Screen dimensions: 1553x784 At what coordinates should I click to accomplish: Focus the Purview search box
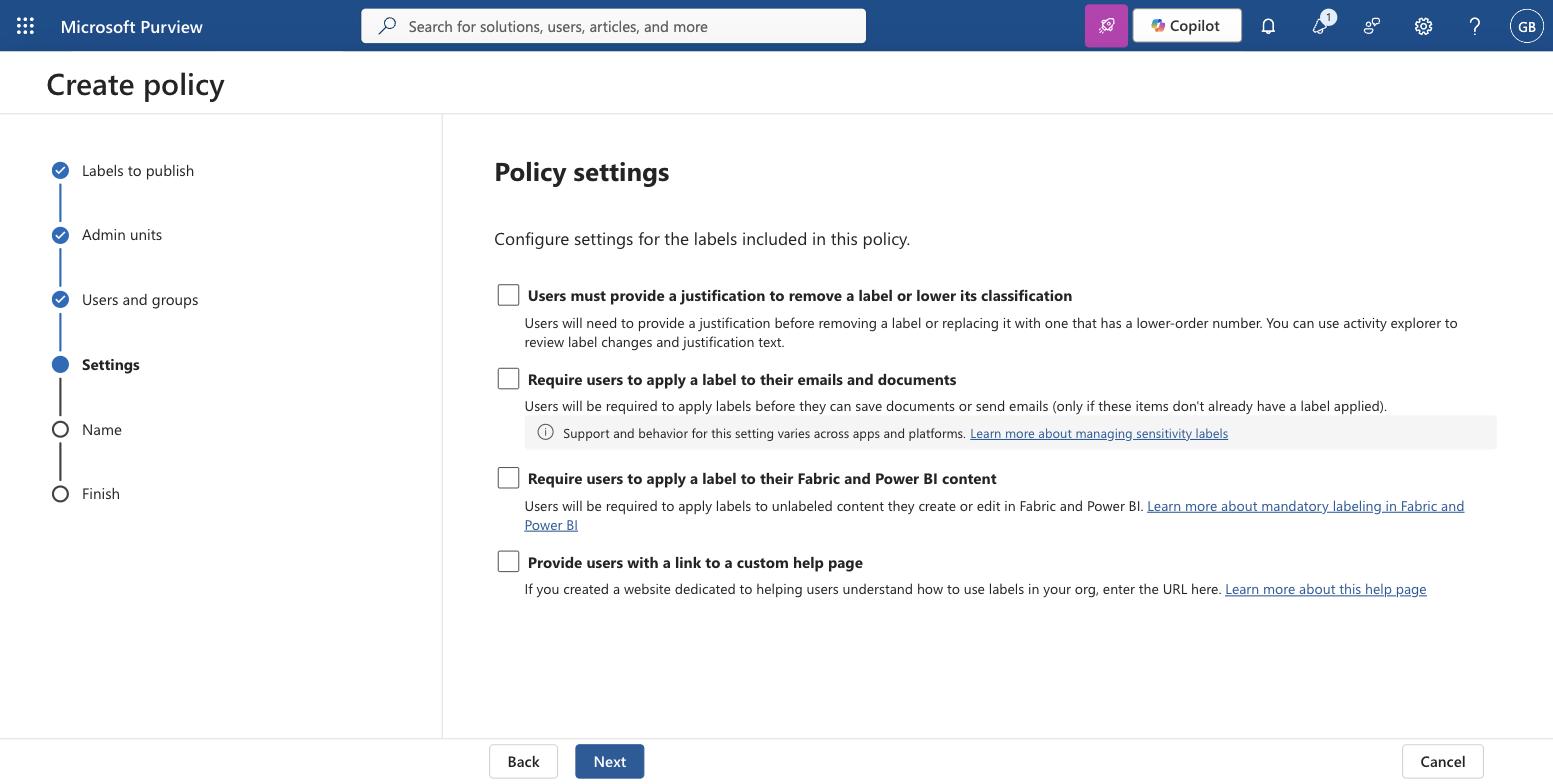tap(613, 26)
